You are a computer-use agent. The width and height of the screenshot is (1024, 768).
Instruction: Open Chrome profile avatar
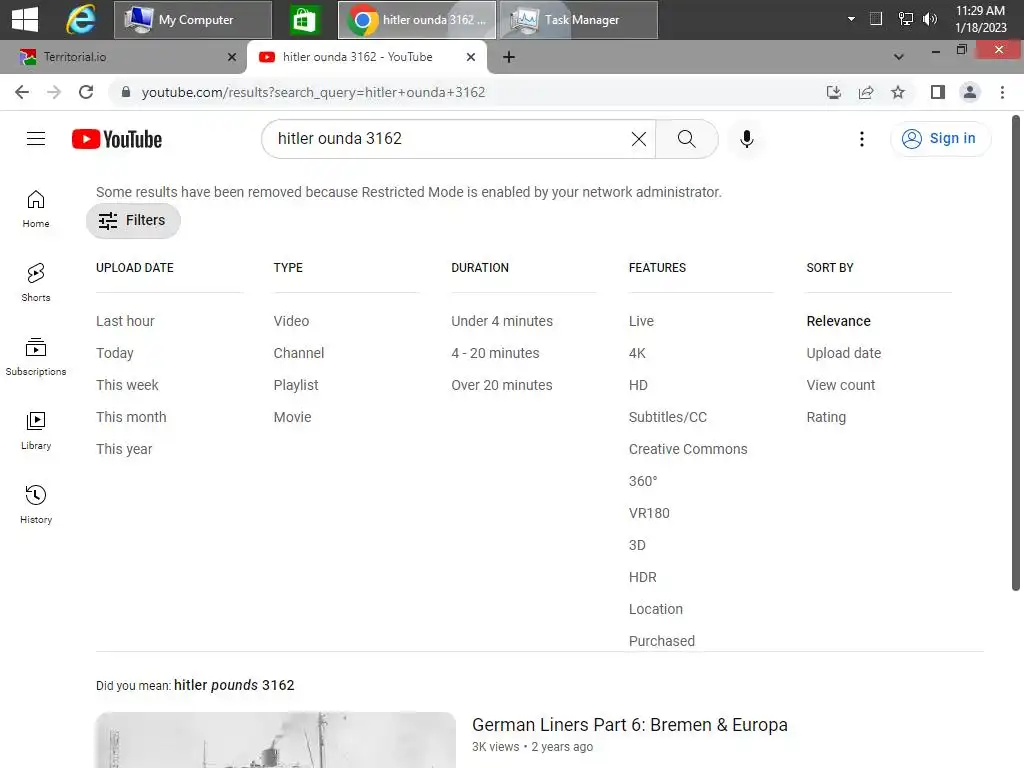(x=970, y=92)
